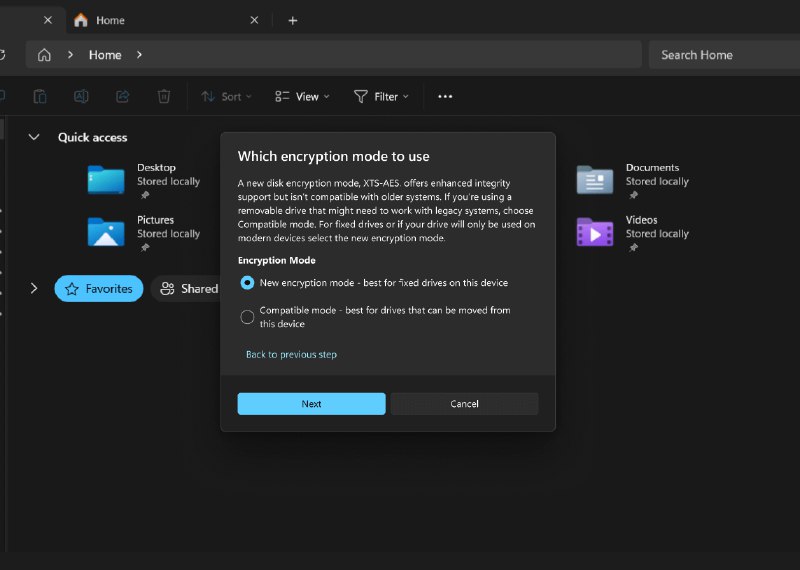
Task: Click the pin icon under Videos
Action: (x=634, y=247)
